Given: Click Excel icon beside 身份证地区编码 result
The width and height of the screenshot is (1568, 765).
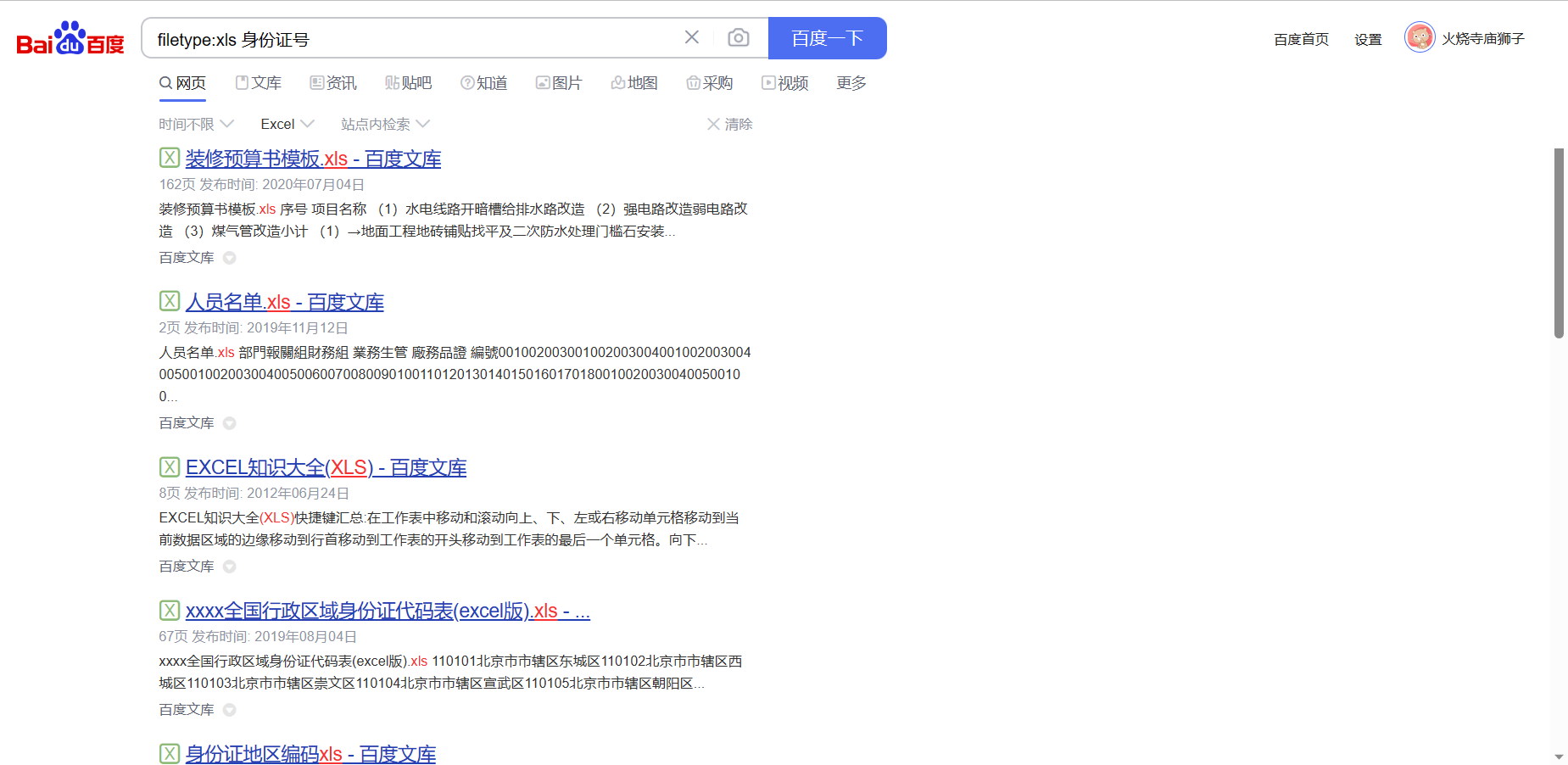Looking at the screenshot, I should click(170, 753).
